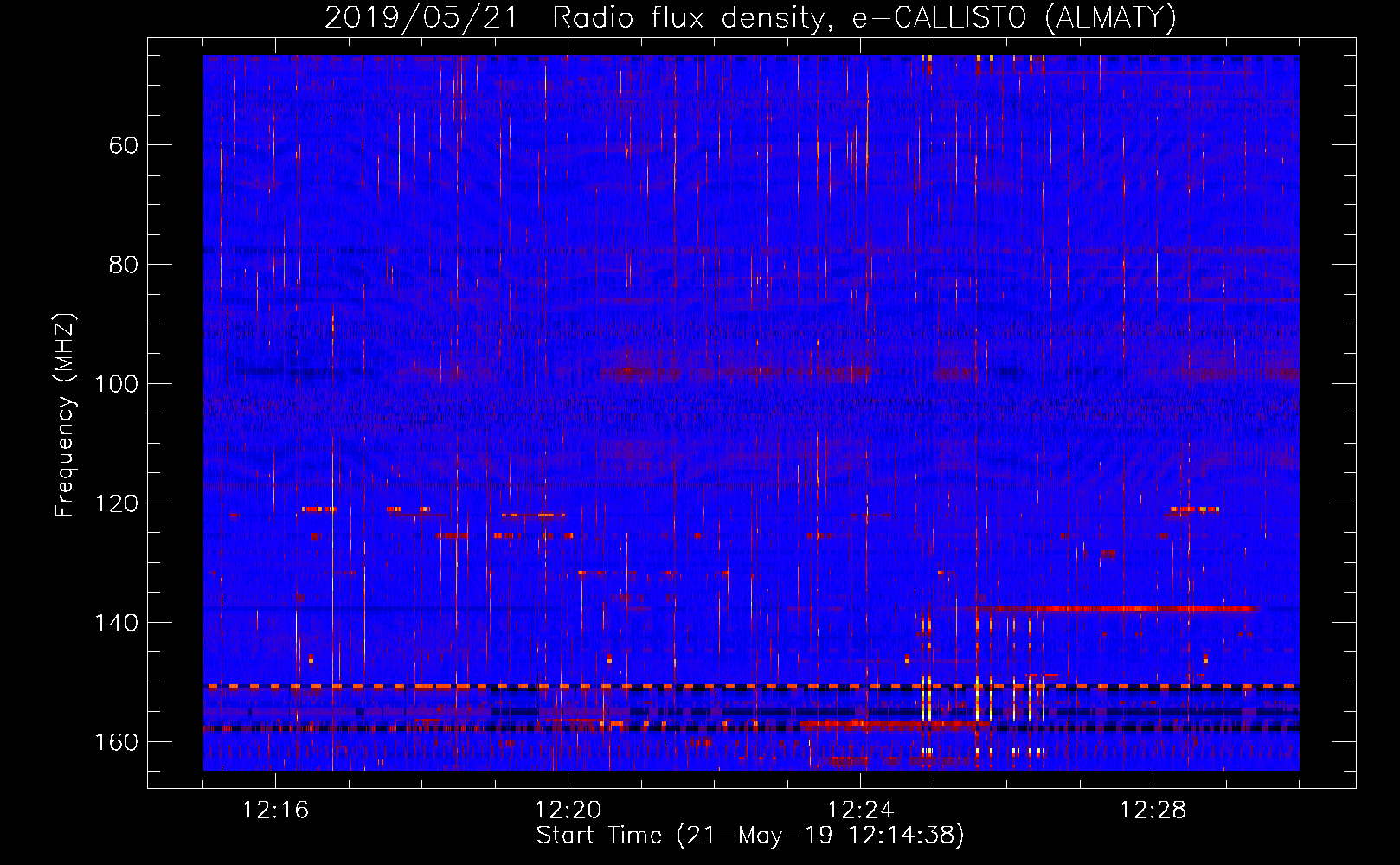The height and width of the screenshot is (865, 1400).
Task: Click the dashed orange interference line near 151 MHz
Action: pos(751,686)
